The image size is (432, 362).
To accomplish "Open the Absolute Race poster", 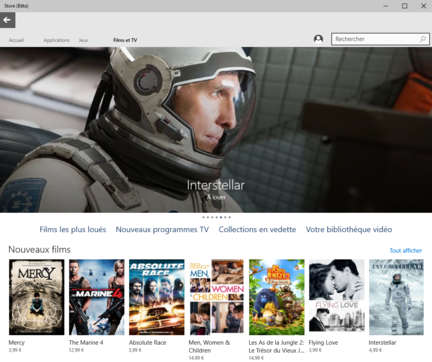I will pyautogui.click(x=157, y=297).
